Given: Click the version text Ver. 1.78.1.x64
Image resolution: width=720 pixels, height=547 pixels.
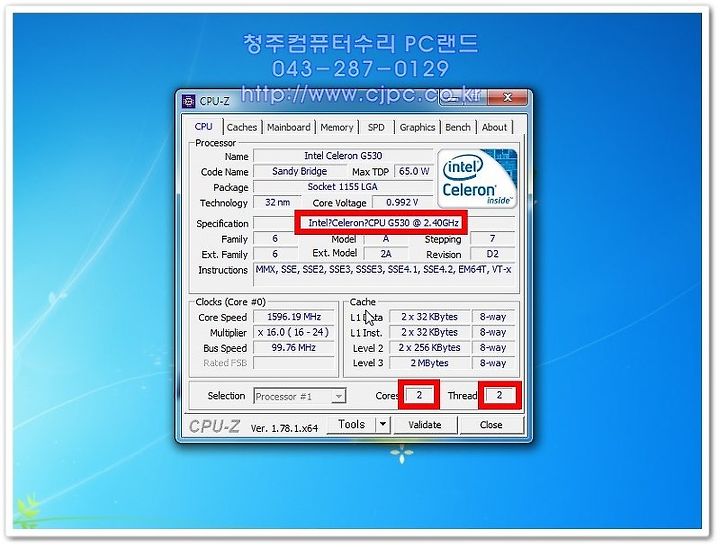Looking at the screenshot, I should (x=284, y=428).
